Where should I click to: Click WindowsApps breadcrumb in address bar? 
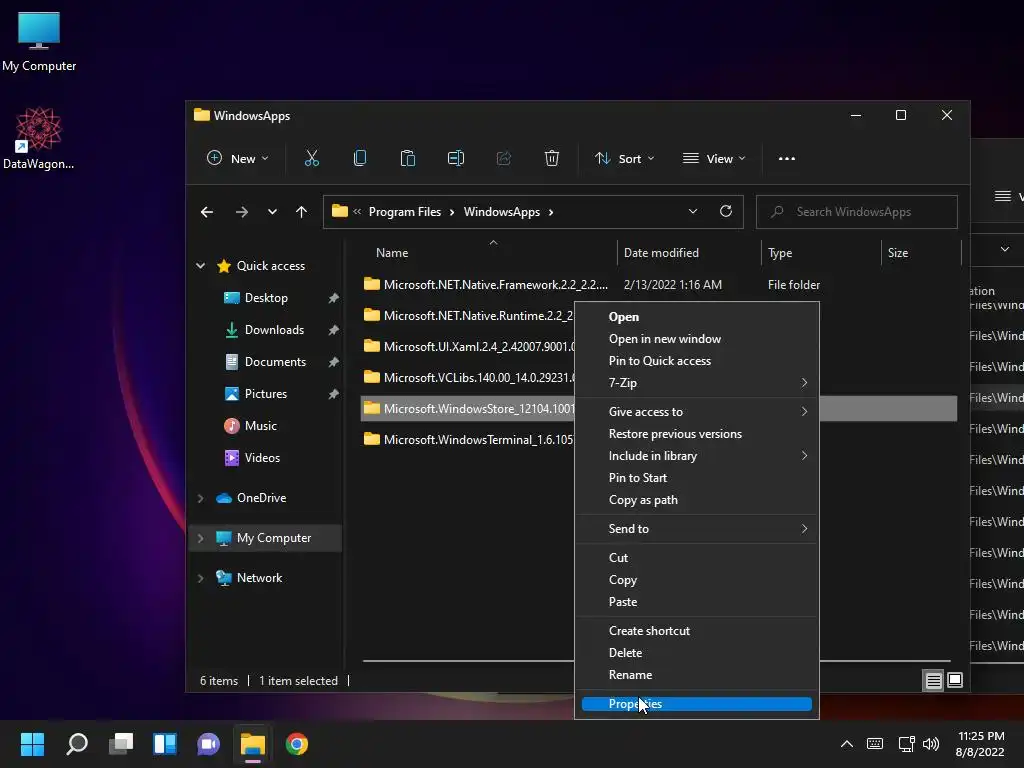click(502, 212)
